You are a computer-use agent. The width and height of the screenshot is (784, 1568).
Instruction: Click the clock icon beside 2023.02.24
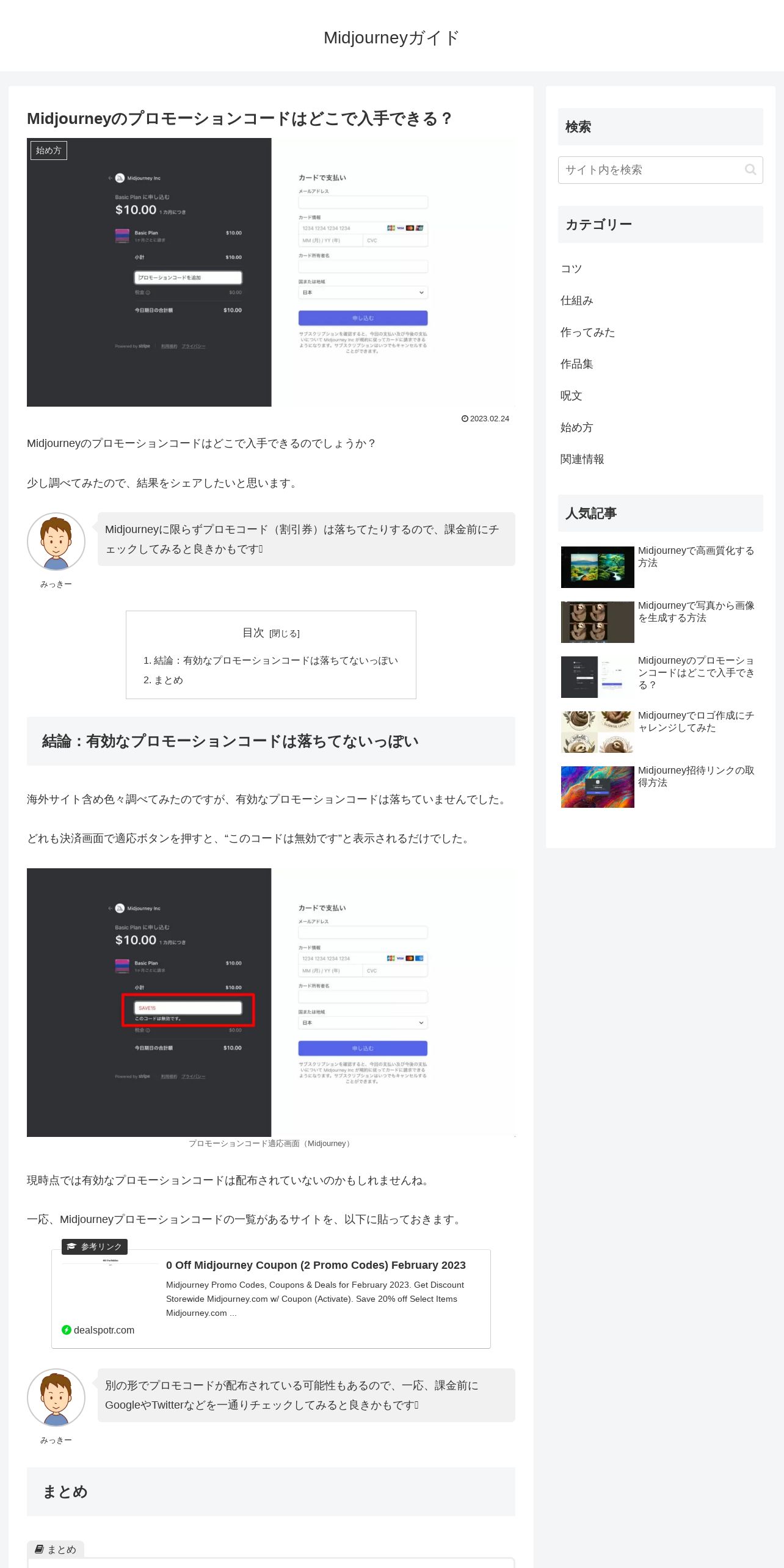tap(465, 418)
